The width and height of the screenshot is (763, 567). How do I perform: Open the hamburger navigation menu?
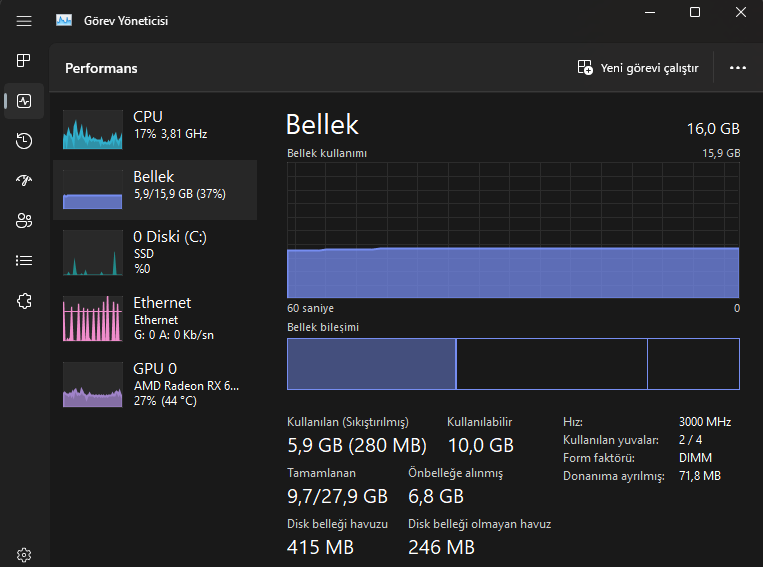pos(24,20)
